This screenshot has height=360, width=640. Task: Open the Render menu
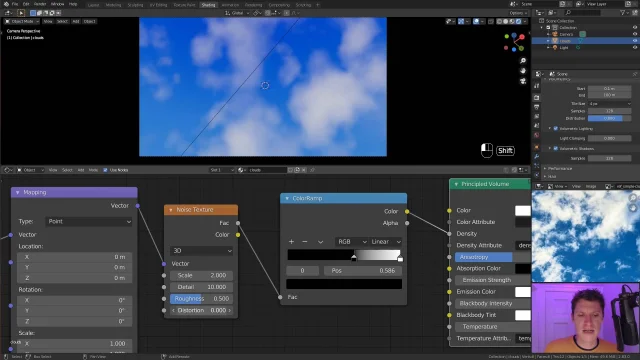(x=40, y=4)
